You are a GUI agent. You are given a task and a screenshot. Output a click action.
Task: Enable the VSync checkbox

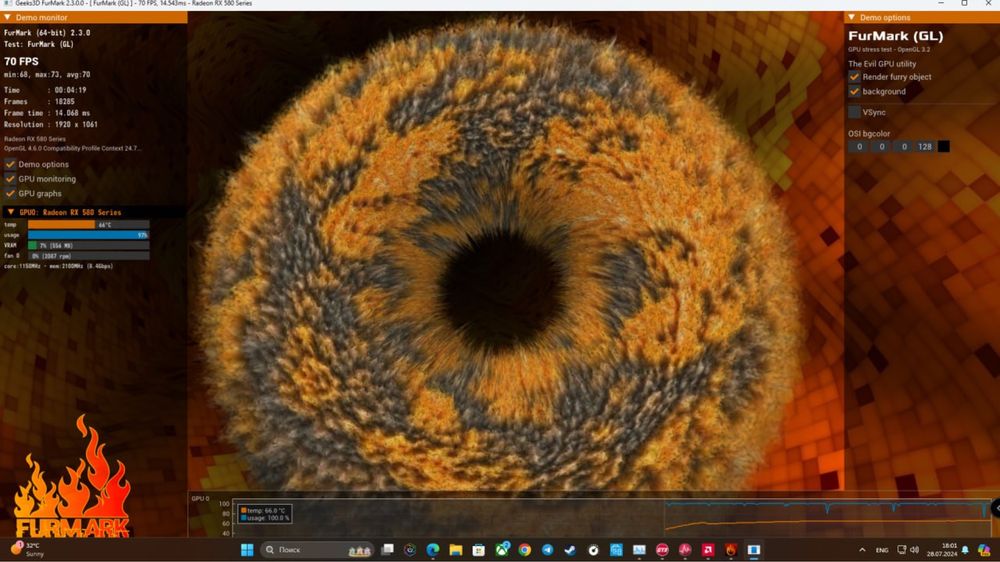854,112
